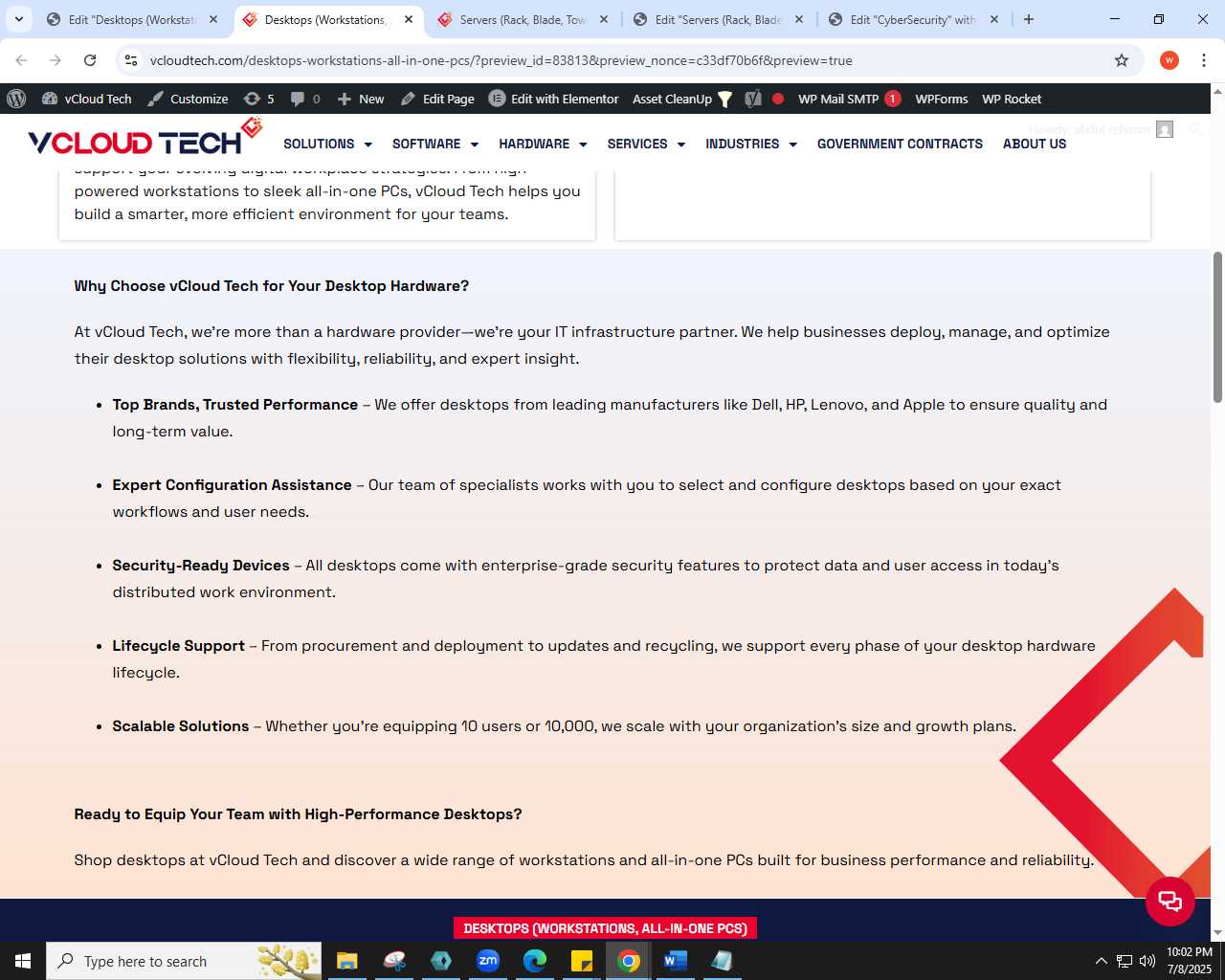Click "Lifecycle Support" bullet heading
The height and width of the screenshot is (980, 1225).
(x=178, y=646)
